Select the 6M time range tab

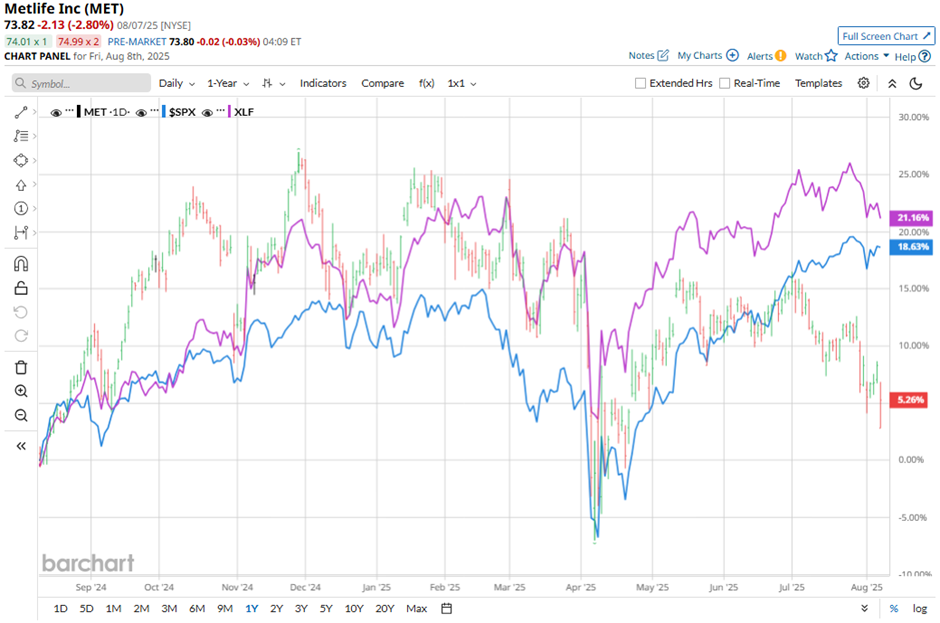(x=197, y=609)
